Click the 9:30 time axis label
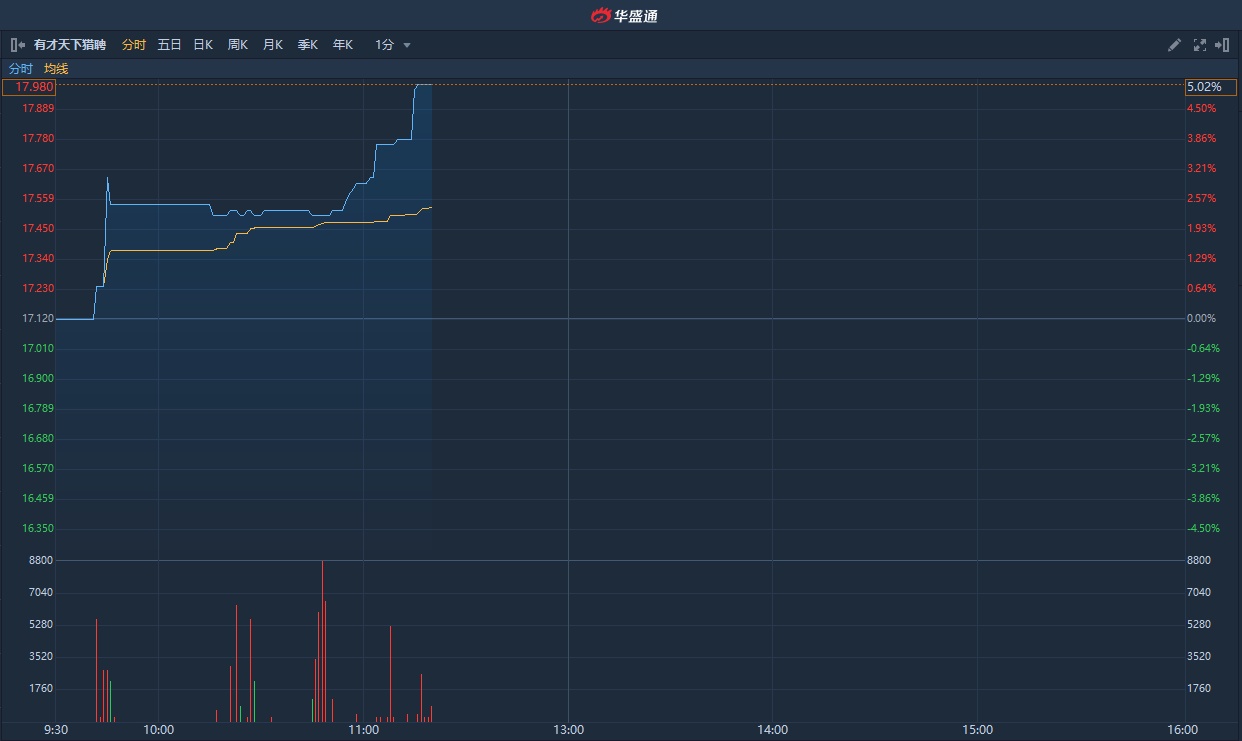This screenshot has width=1242, height=741. click(x=56, y=730)
